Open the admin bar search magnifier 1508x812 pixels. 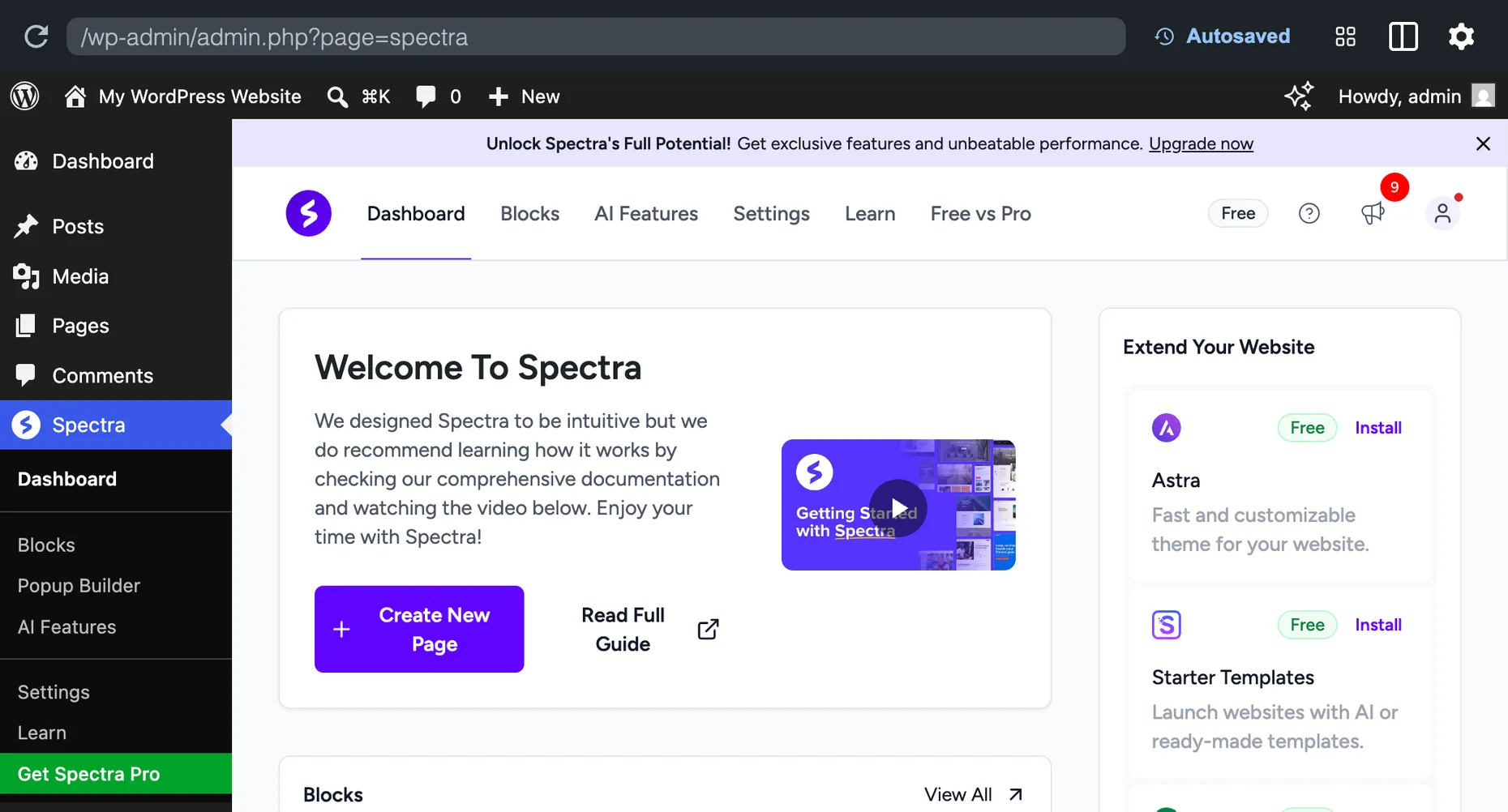[337, 97]
